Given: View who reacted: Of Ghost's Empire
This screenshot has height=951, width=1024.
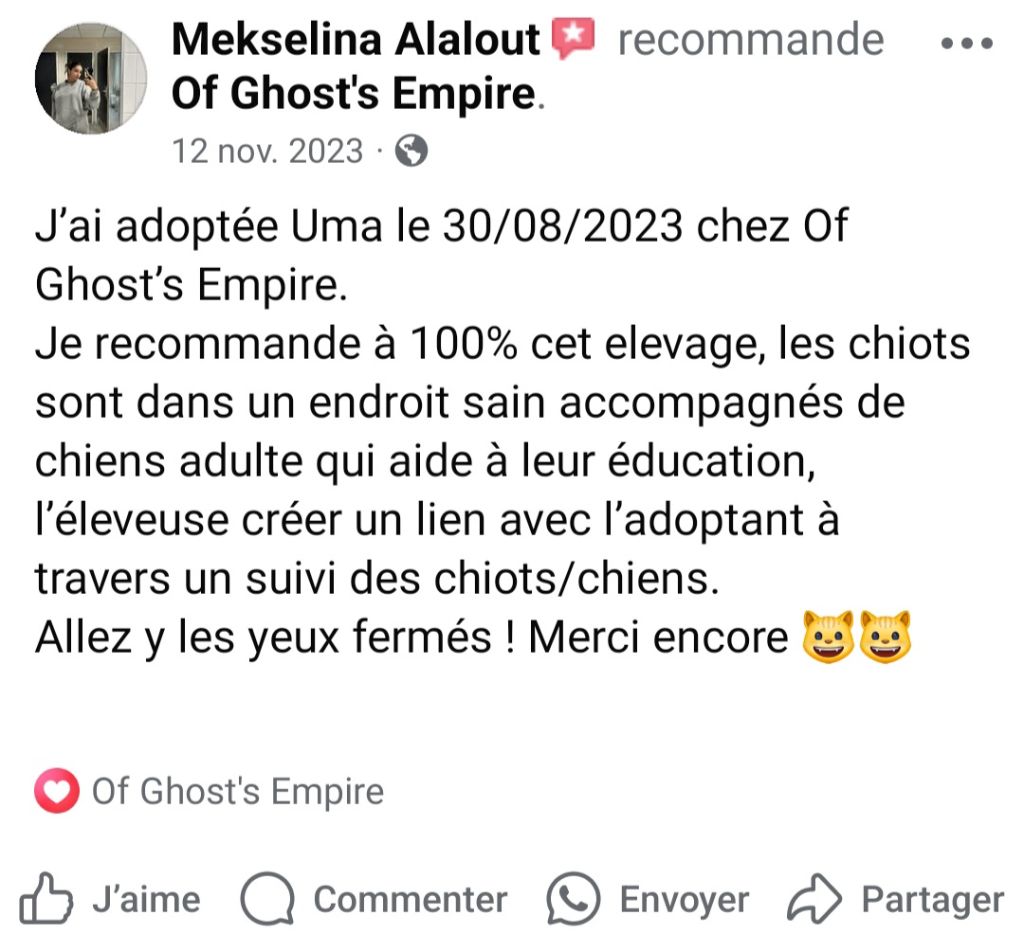Looking at the screenshot, I should pyautogui.click(x=238, y=791).
